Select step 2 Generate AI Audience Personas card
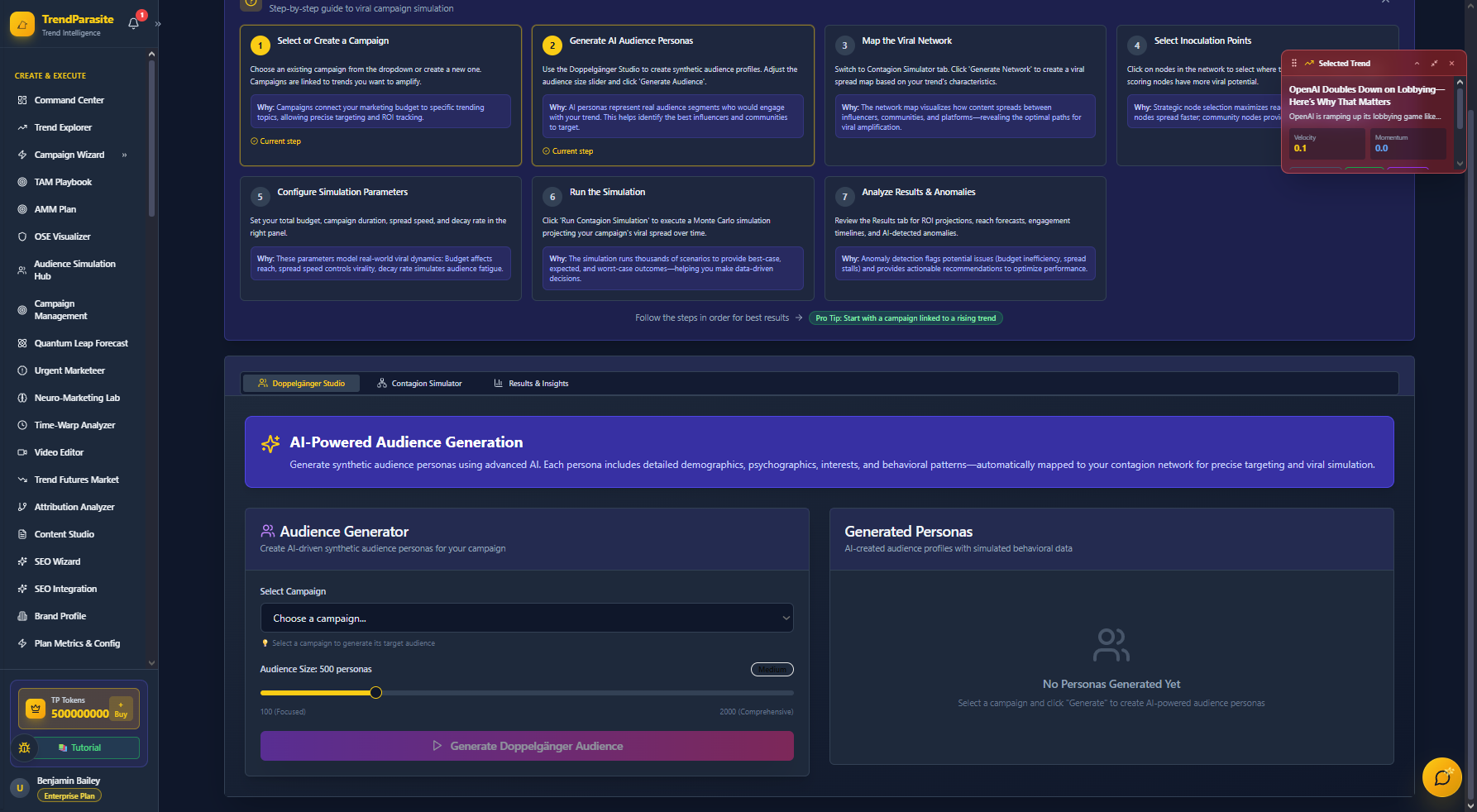This screenshot has height=812, width=1477. tap(673, 95)
